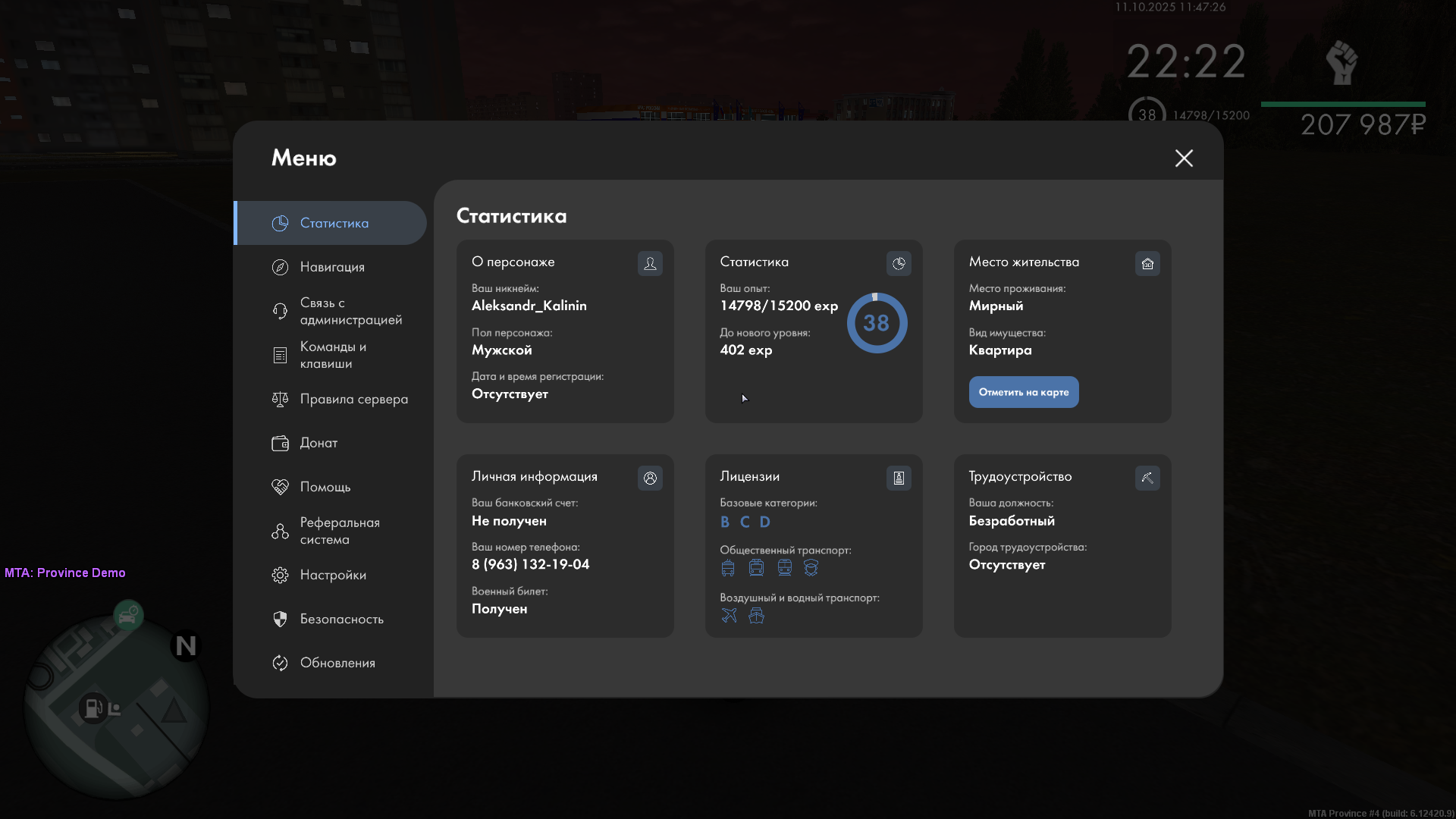
Task: Click the character profile icon
Action: pyautogui.click(x=650, y=263)
